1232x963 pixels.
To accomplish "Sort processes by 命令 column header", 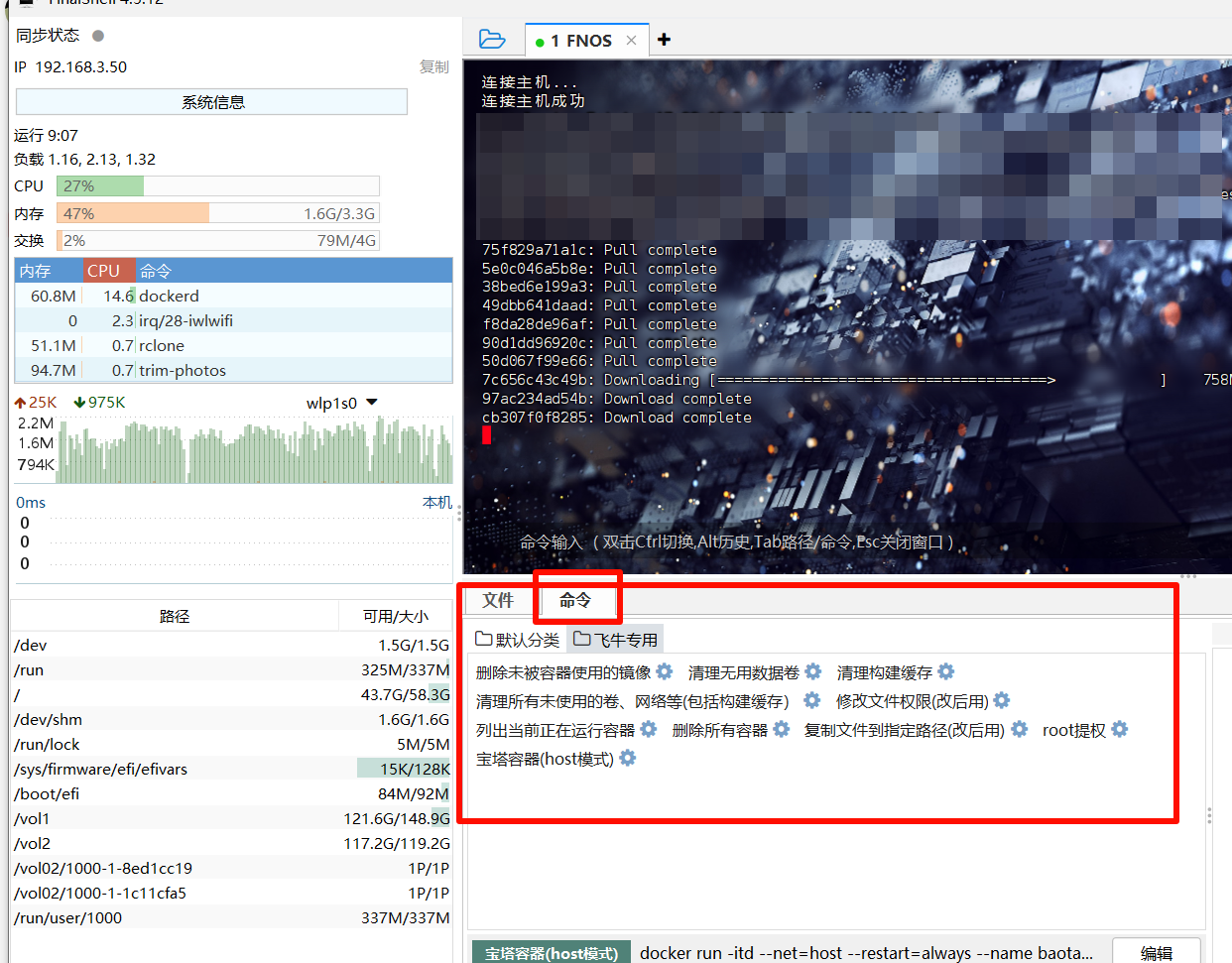I will pyautogui.click(x=294, y=271).
